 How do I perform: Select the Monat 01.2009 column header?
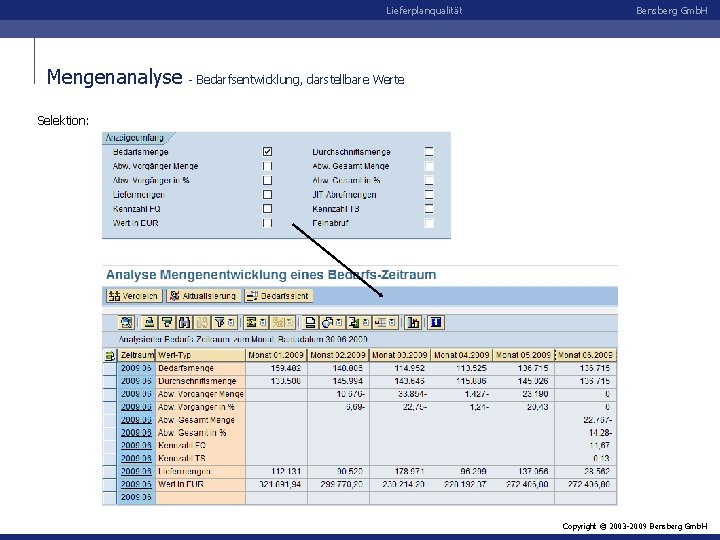coord(276,355)
